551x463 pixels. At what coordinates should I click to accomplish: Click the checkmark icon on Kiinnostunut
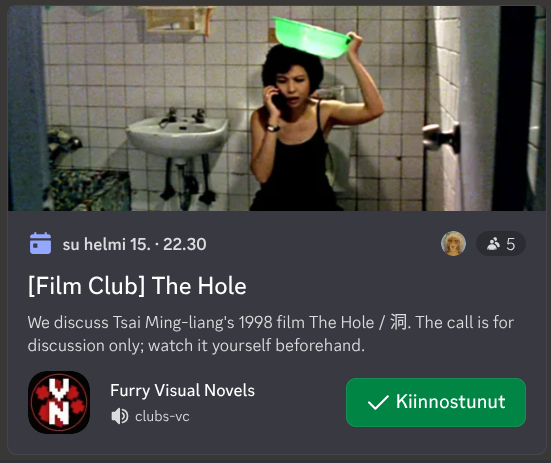click(x=378, y=402)
